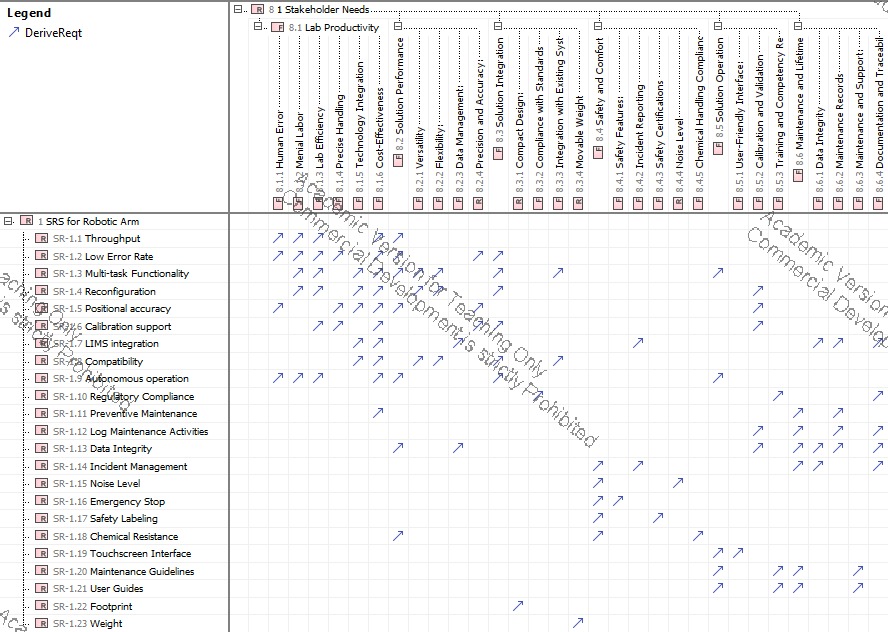Select the 8.1 Lab Productivity header icon

278,27
